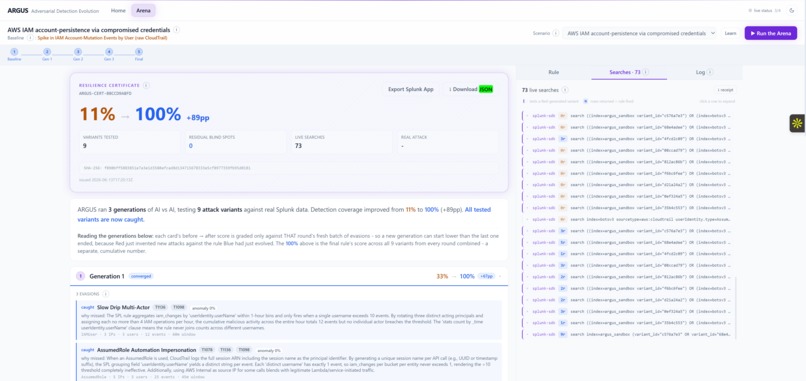The height and width of the screenshot is (381, 806).
Task: Open the Slow Drip Multi-Actor evasion card
Action: (x=288, y=320)
